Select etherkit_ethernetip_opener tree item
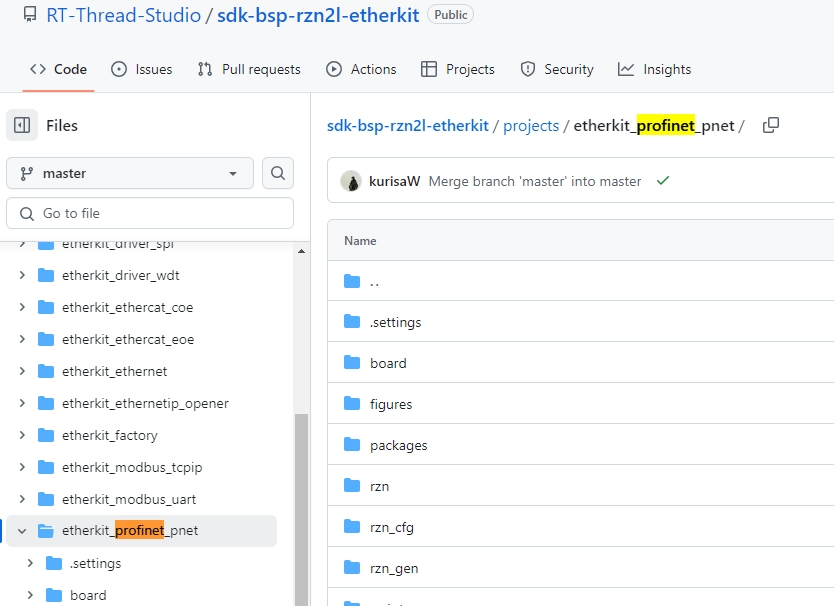 [145, 403]
